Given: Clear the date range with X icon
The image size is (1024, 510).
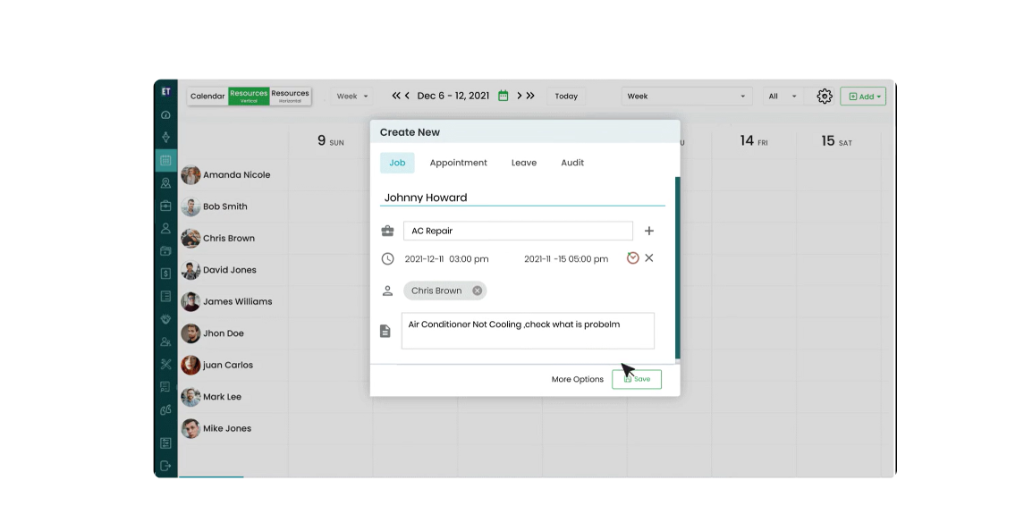Looking at the screenshot, I should 649,258.
